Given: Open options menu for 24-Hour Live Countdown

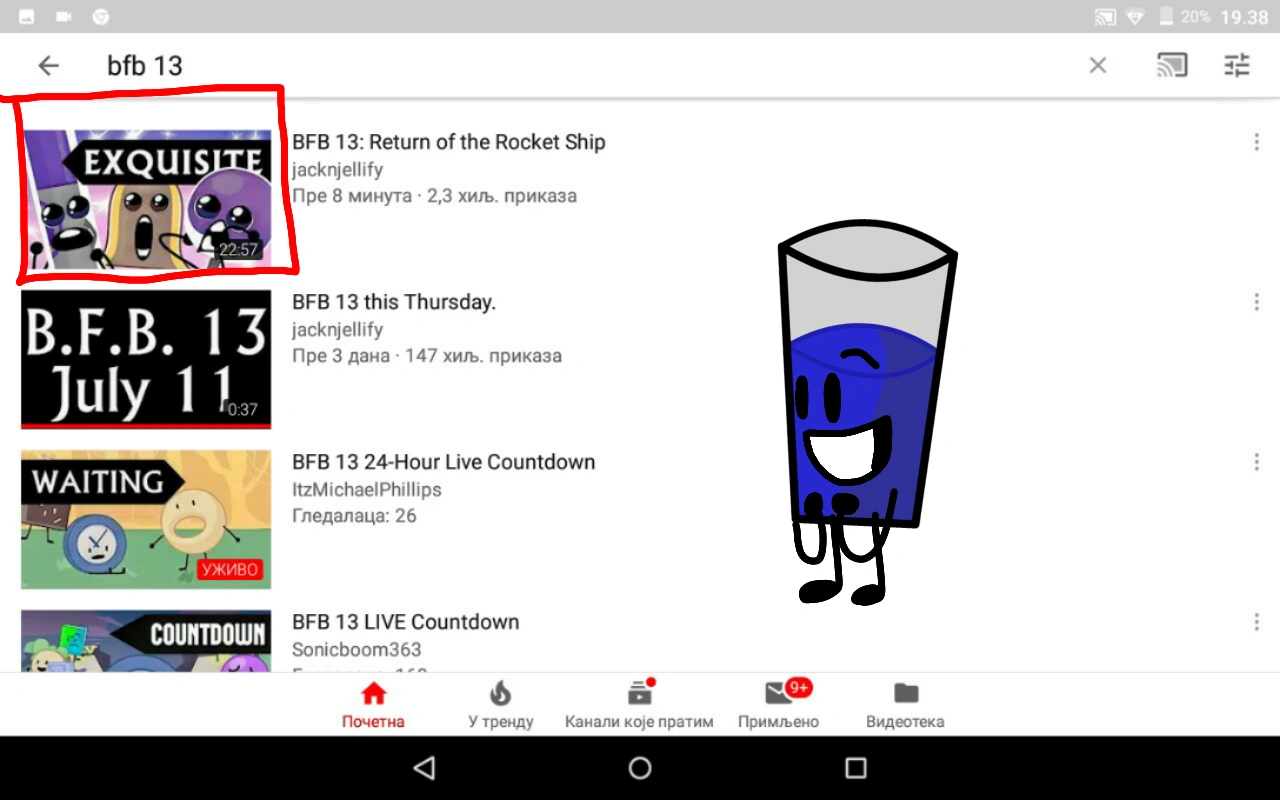Looking at the screenshot, I should [1256, 462].
